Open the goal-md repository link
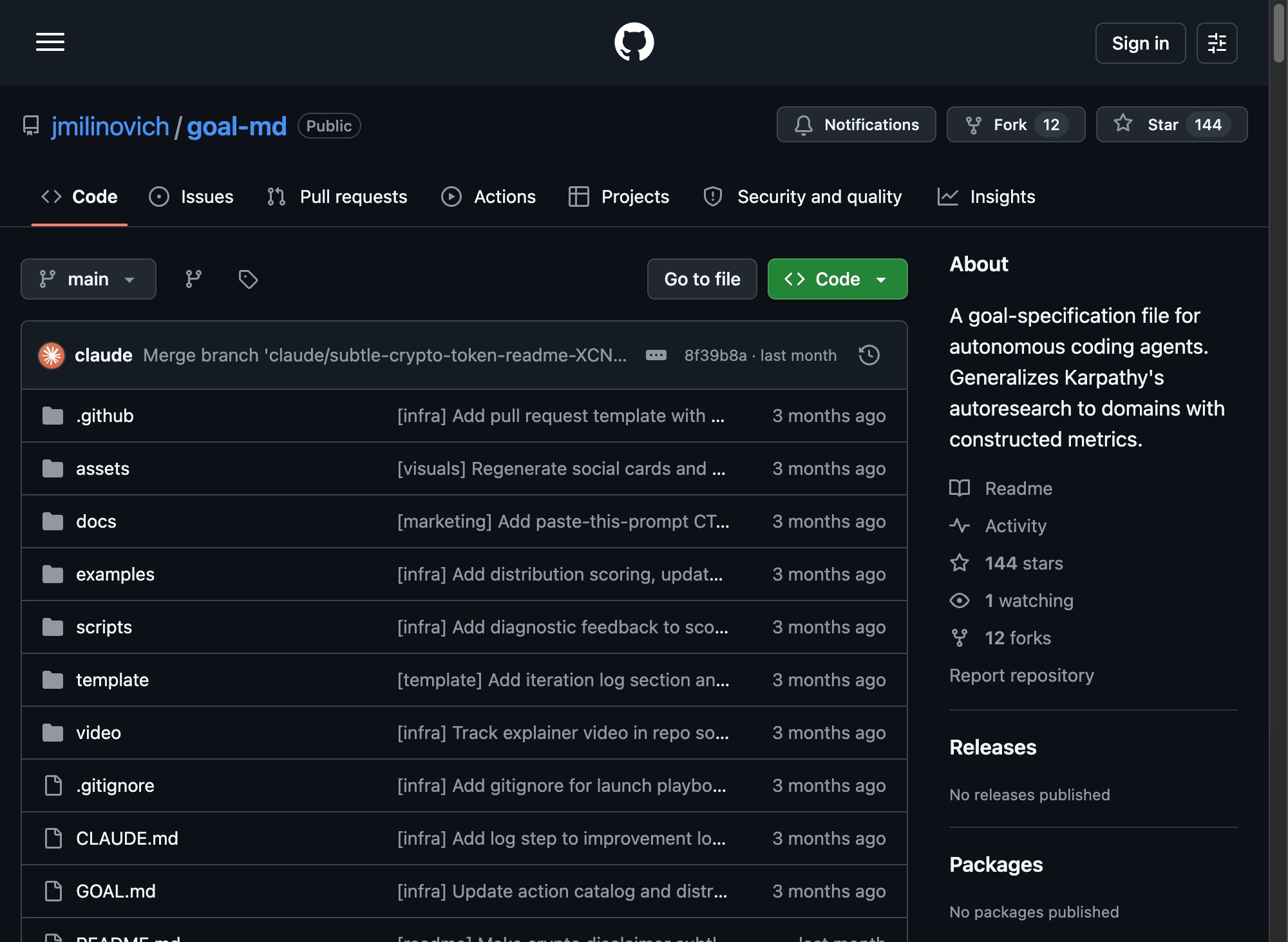This screenshot has height=942, width=1288. click(x=236, y=126)
